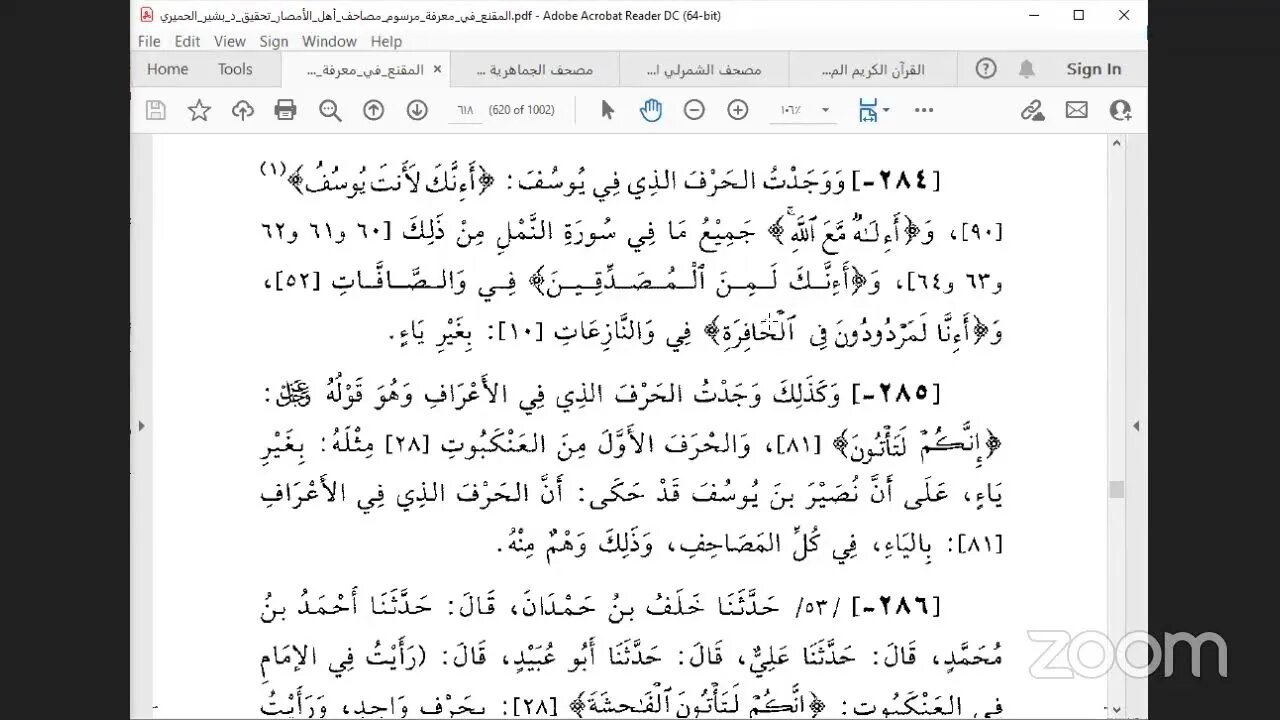Open the find text magnifier tool
Image resolution: width=1280 pixels, height=720 pixels.
pyautogui.click(x=330, y=110)
